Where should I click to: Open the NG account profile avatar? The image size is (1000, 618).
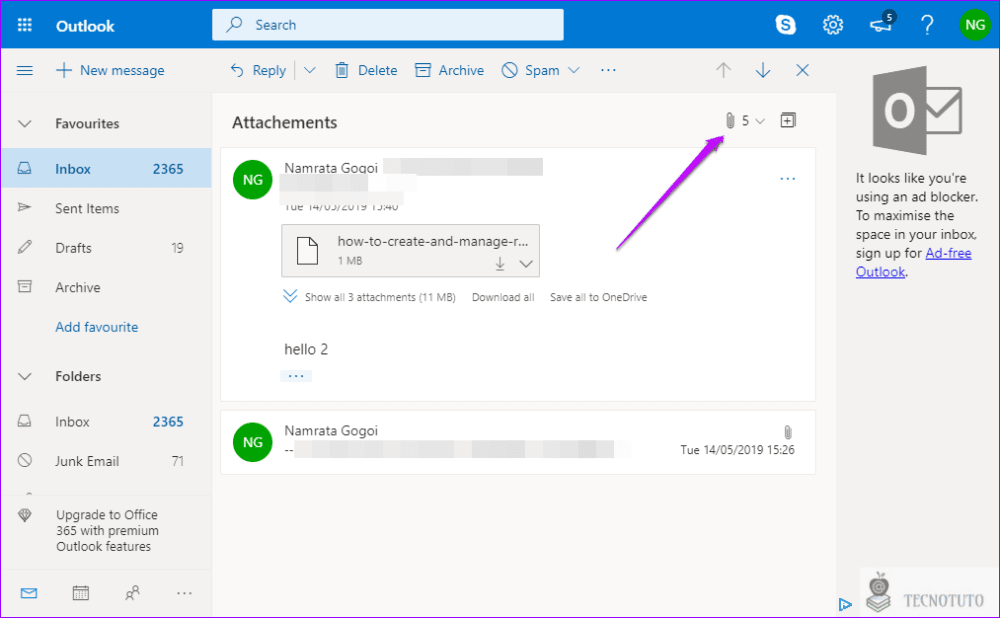click(974, 25)
